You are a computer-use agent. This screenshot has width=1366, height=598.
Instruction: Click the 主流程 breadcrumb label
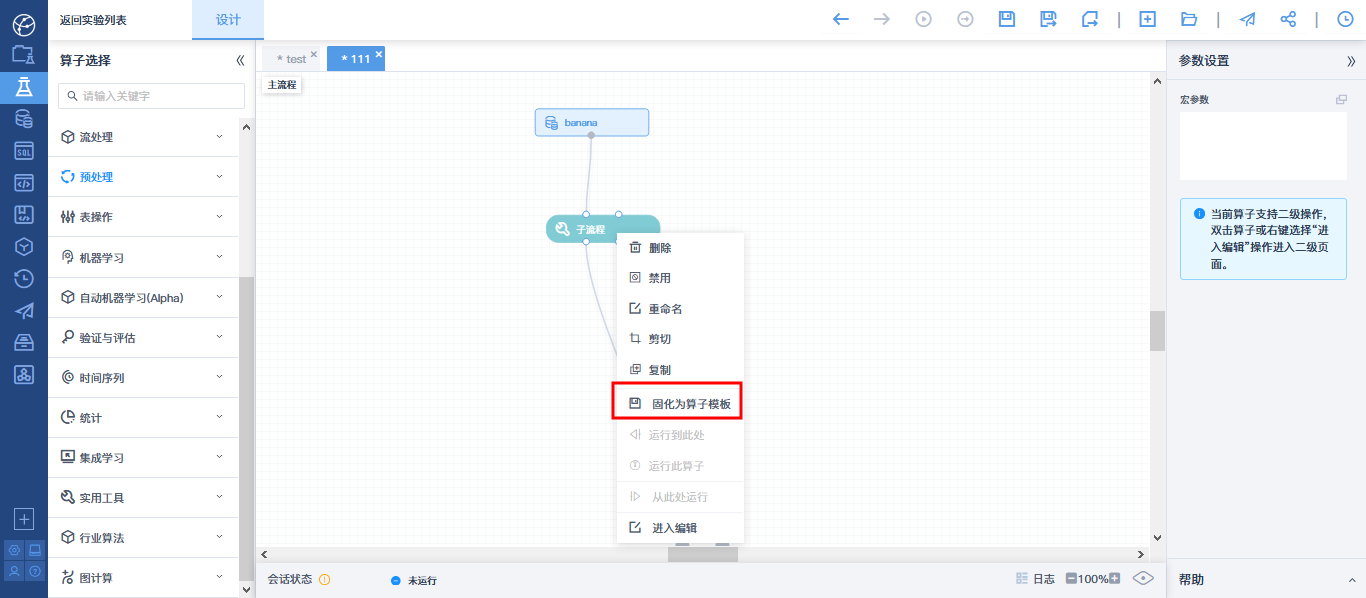pos(282,85)
